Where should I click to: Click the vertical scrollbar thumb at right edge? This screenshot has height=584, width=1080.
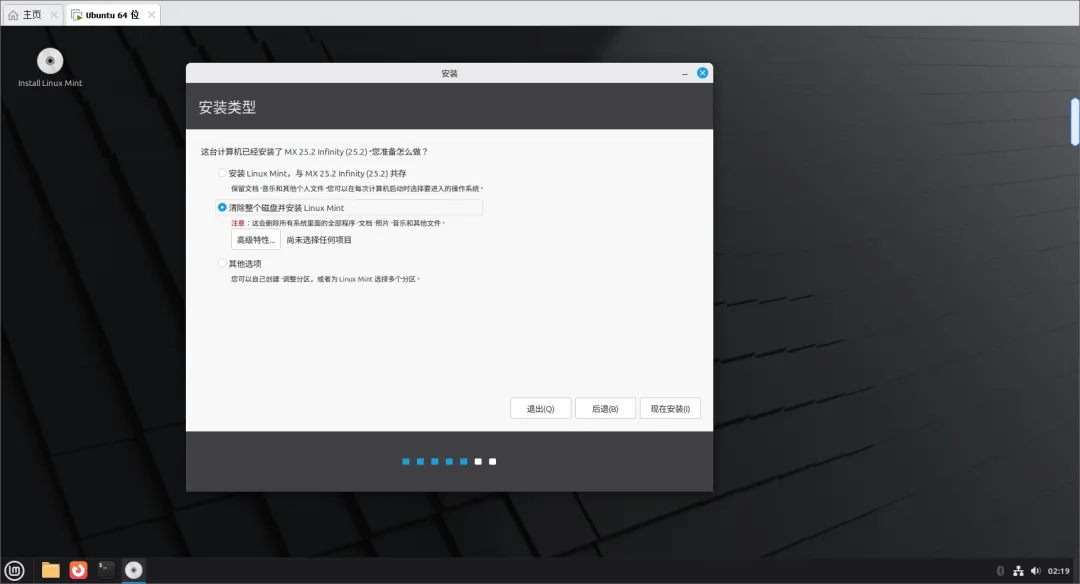coord(1074,122)
